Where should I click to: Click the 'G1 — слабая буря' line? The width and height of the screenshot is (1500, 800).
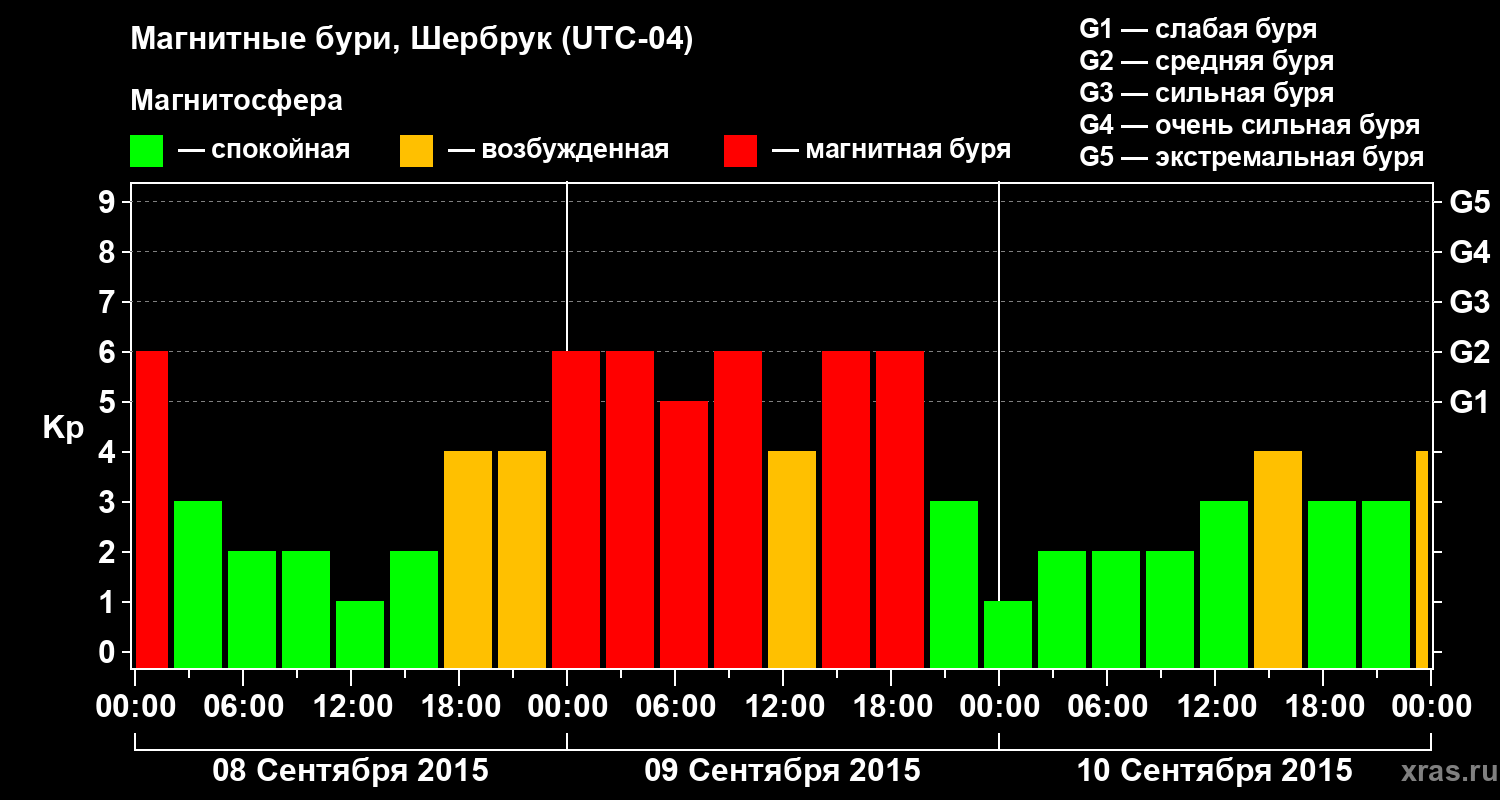coord(1198,29)
